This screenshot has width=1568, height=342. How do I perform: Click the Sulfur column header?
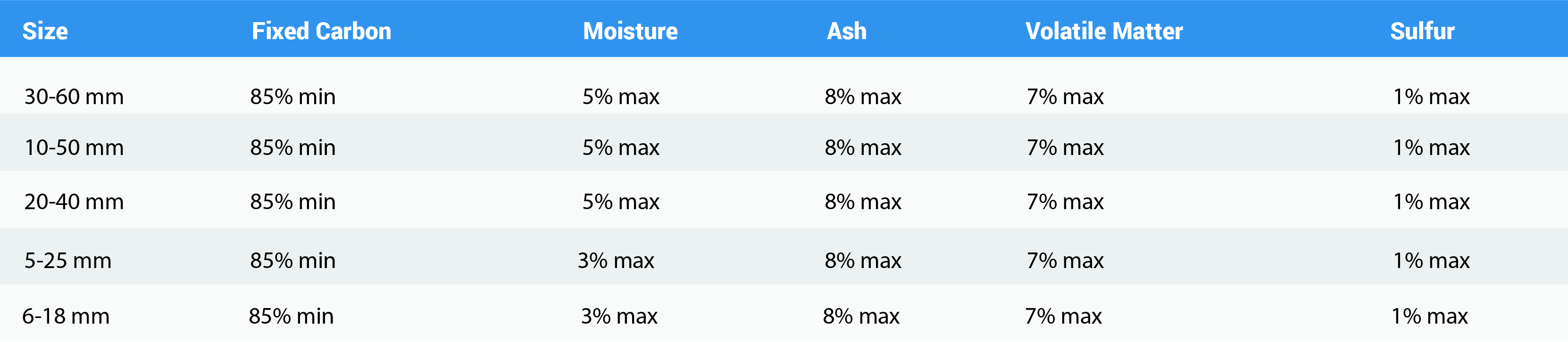[1422, 31]
